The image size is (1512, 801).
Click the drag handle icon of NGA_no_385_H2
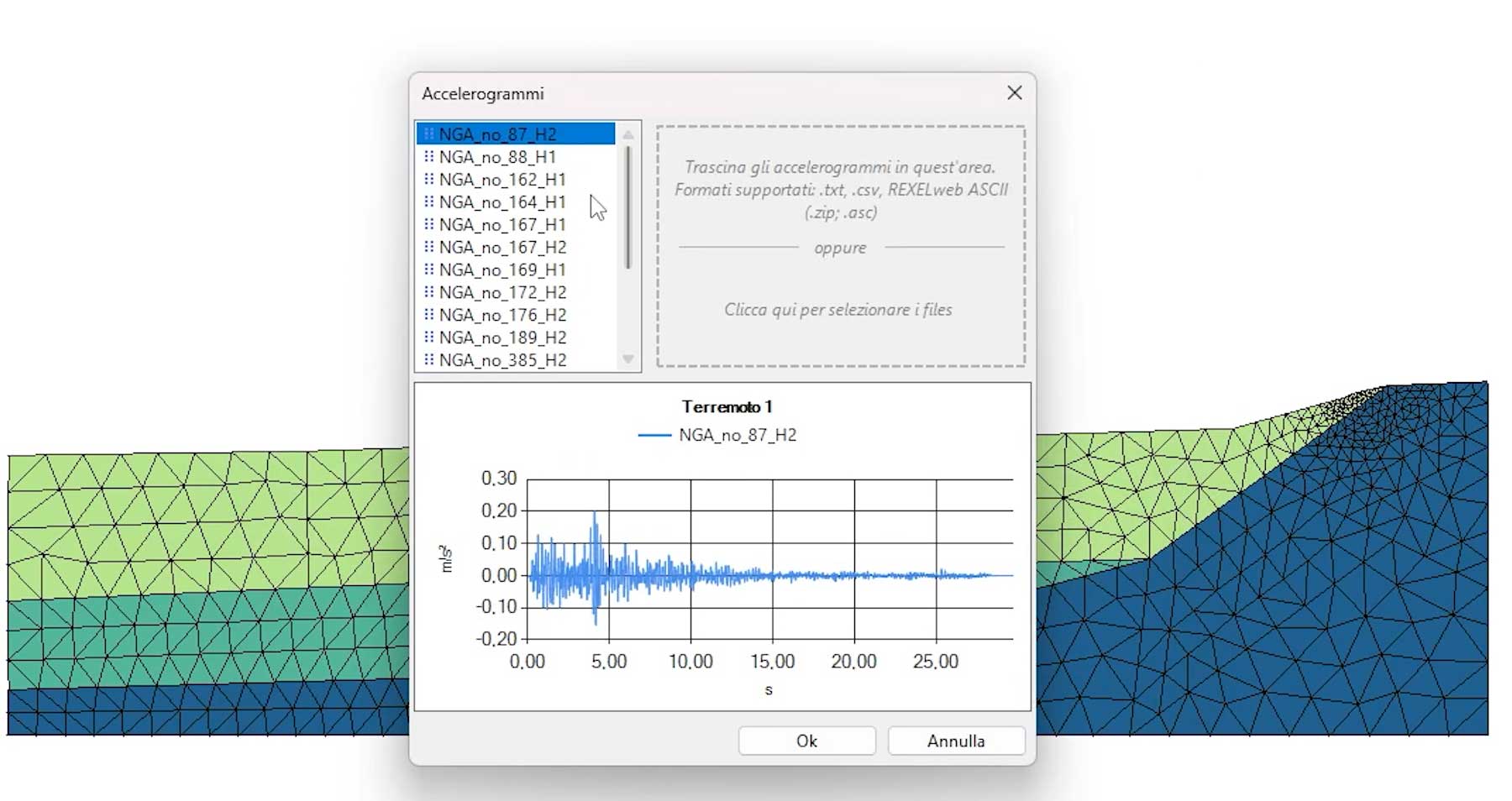point(429,360)
